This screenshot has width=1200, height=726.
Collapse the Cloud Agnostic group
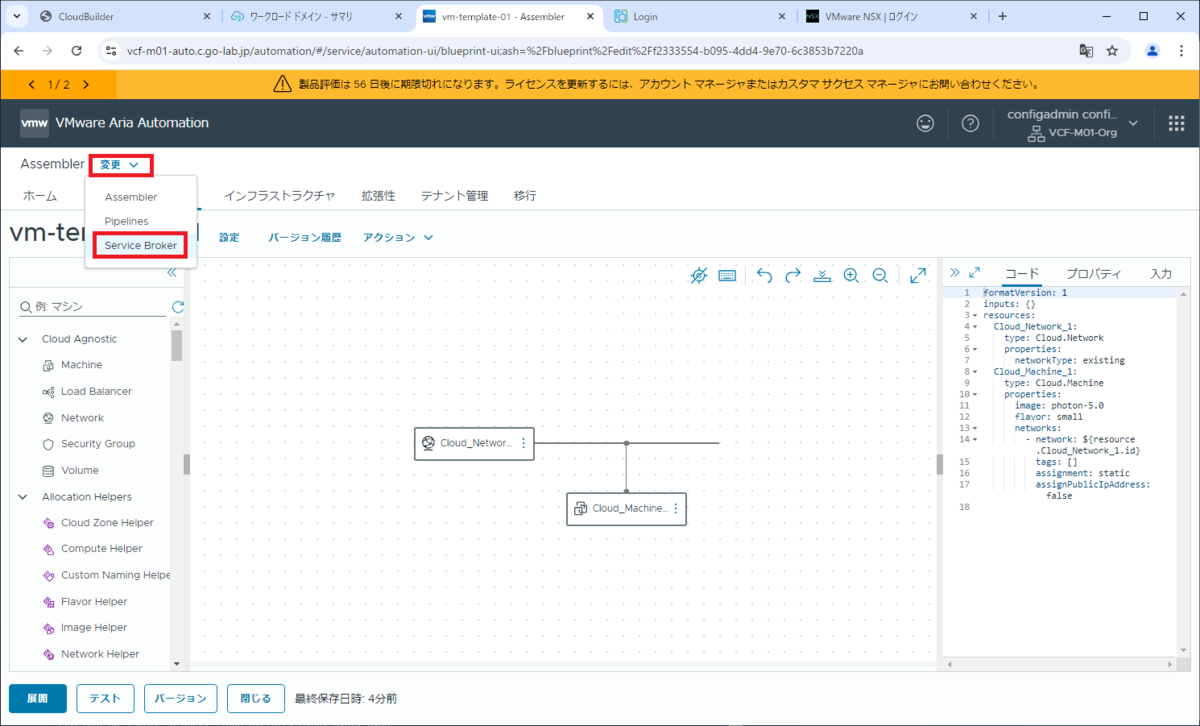[23, 339]
